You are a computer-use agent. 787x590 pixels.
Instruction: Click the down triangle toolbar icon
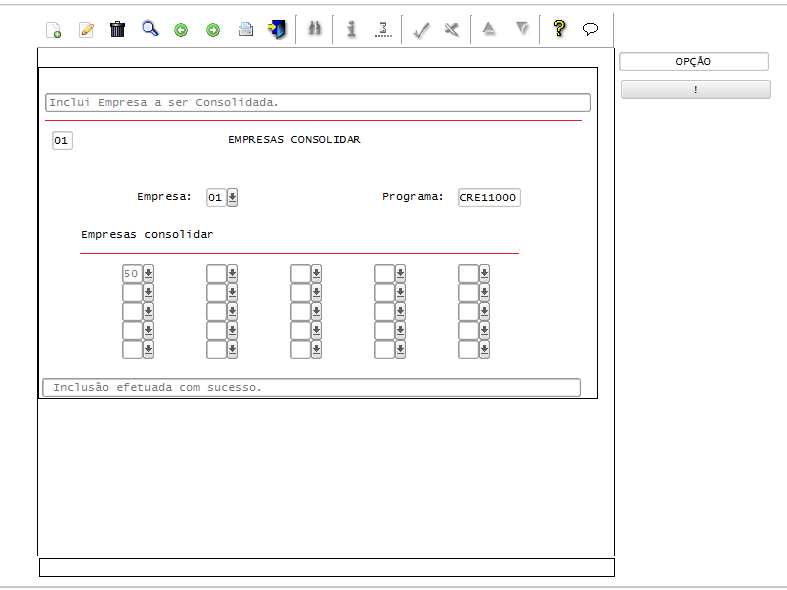click(x=522, y=28)
